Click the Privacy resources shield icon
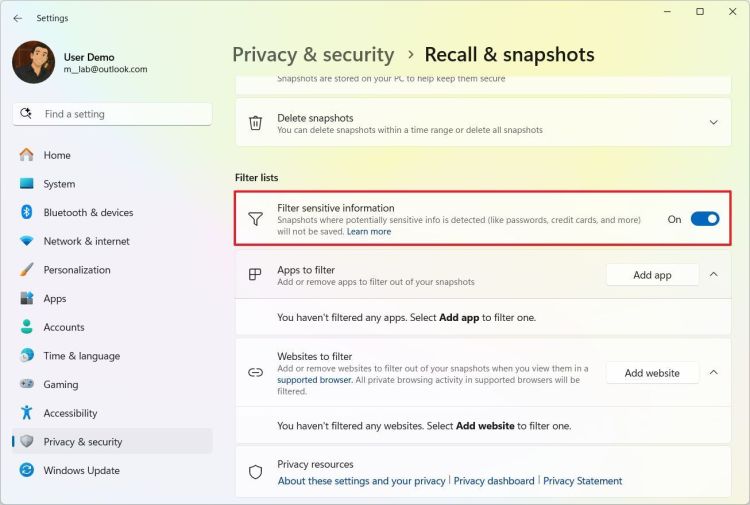Screen dimensions: 750x505 point(256,472)
